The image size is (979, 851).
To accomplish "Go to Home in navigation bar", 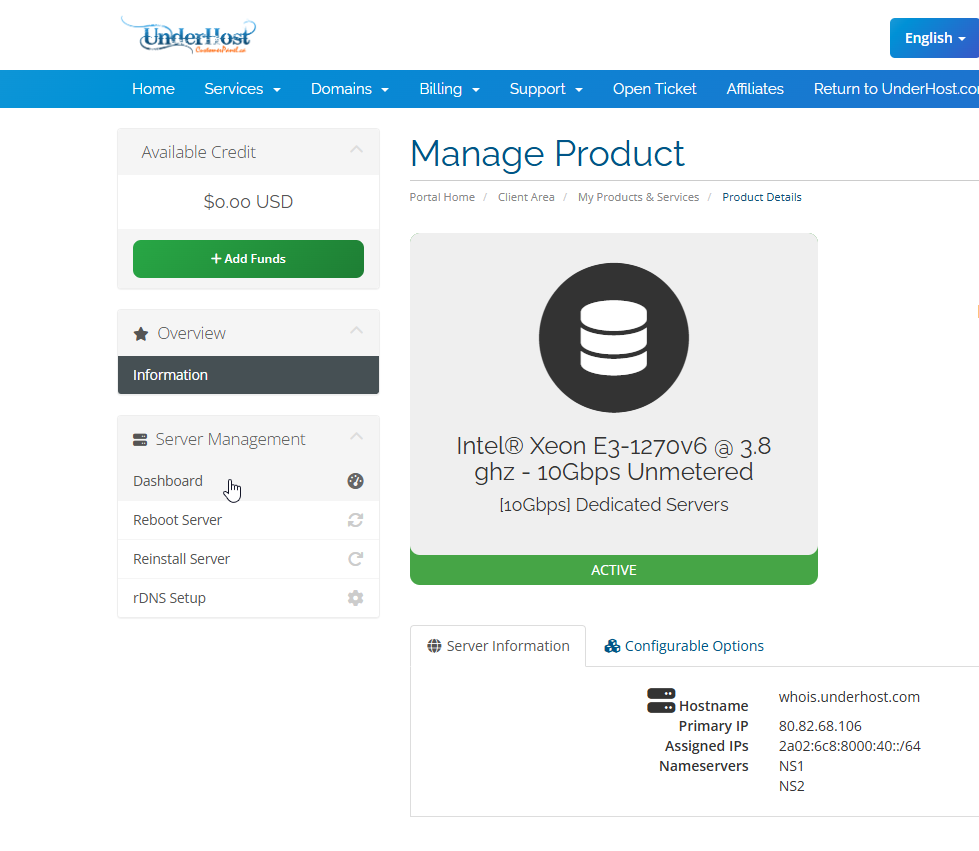I will [x=153, y=89].
